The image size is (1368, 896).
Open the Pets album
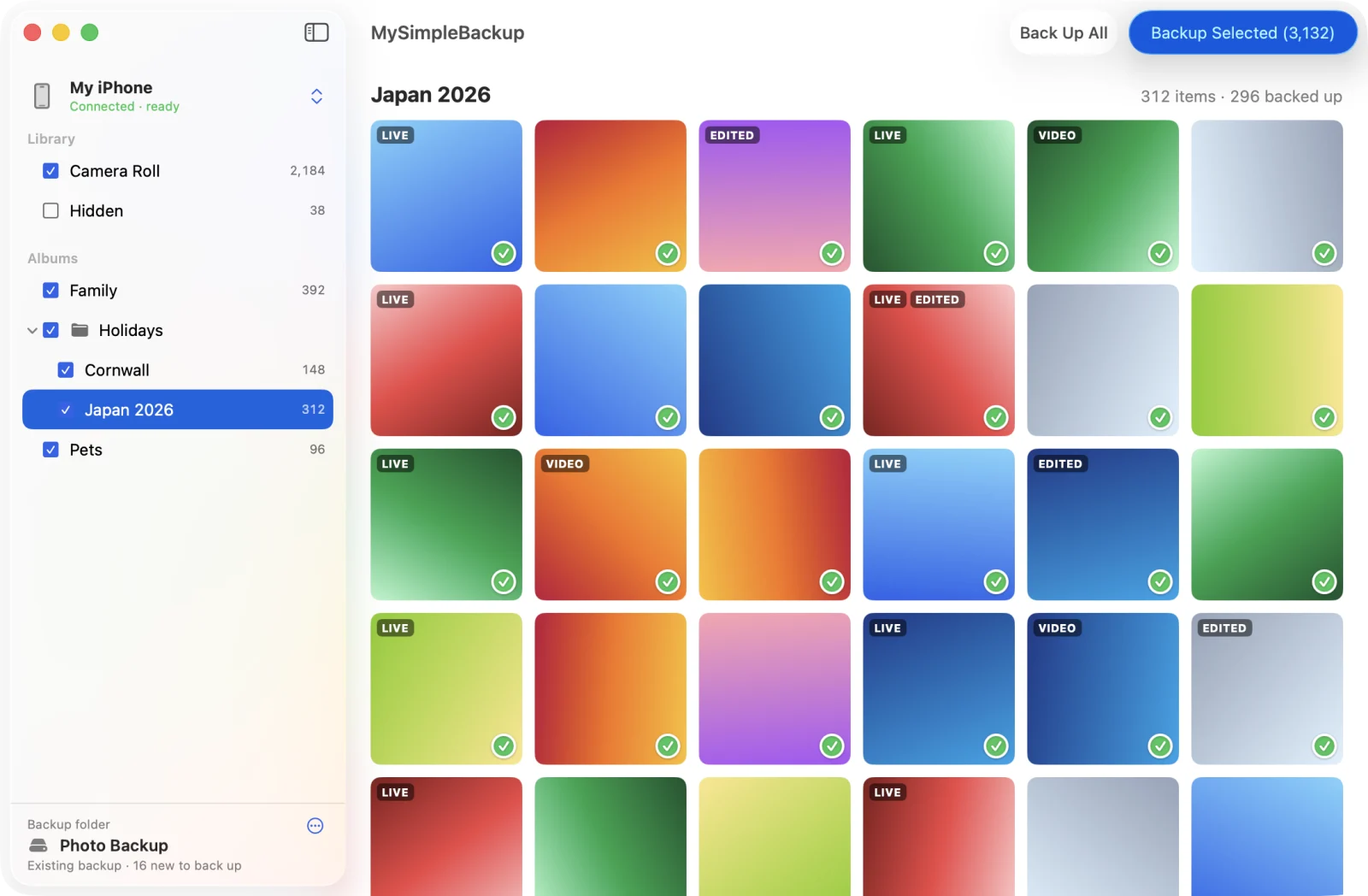point(178,450)
